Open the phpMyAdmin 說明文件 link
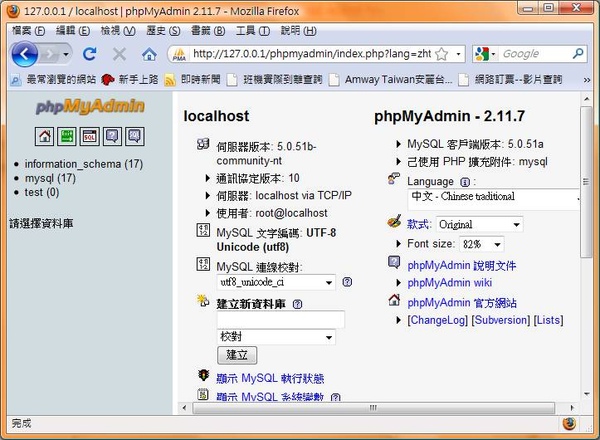This screenshot has height=440, width=600. [462, 265]
